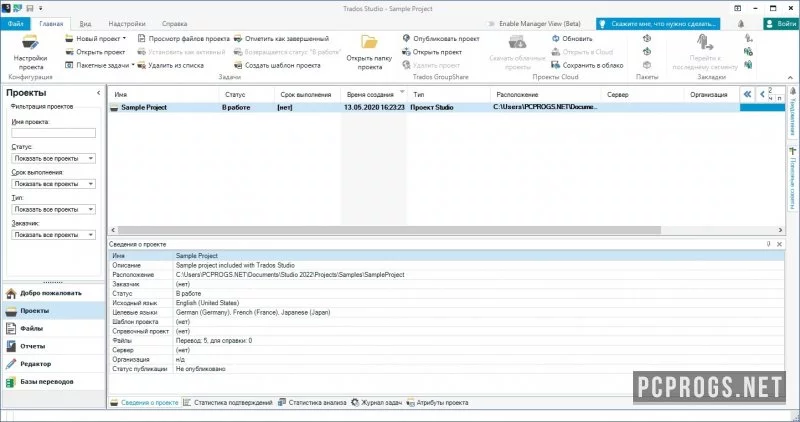Go to Добро пожаловать view
The width and height of the screenshot is (800, 422).
click(x=53, y=293)
